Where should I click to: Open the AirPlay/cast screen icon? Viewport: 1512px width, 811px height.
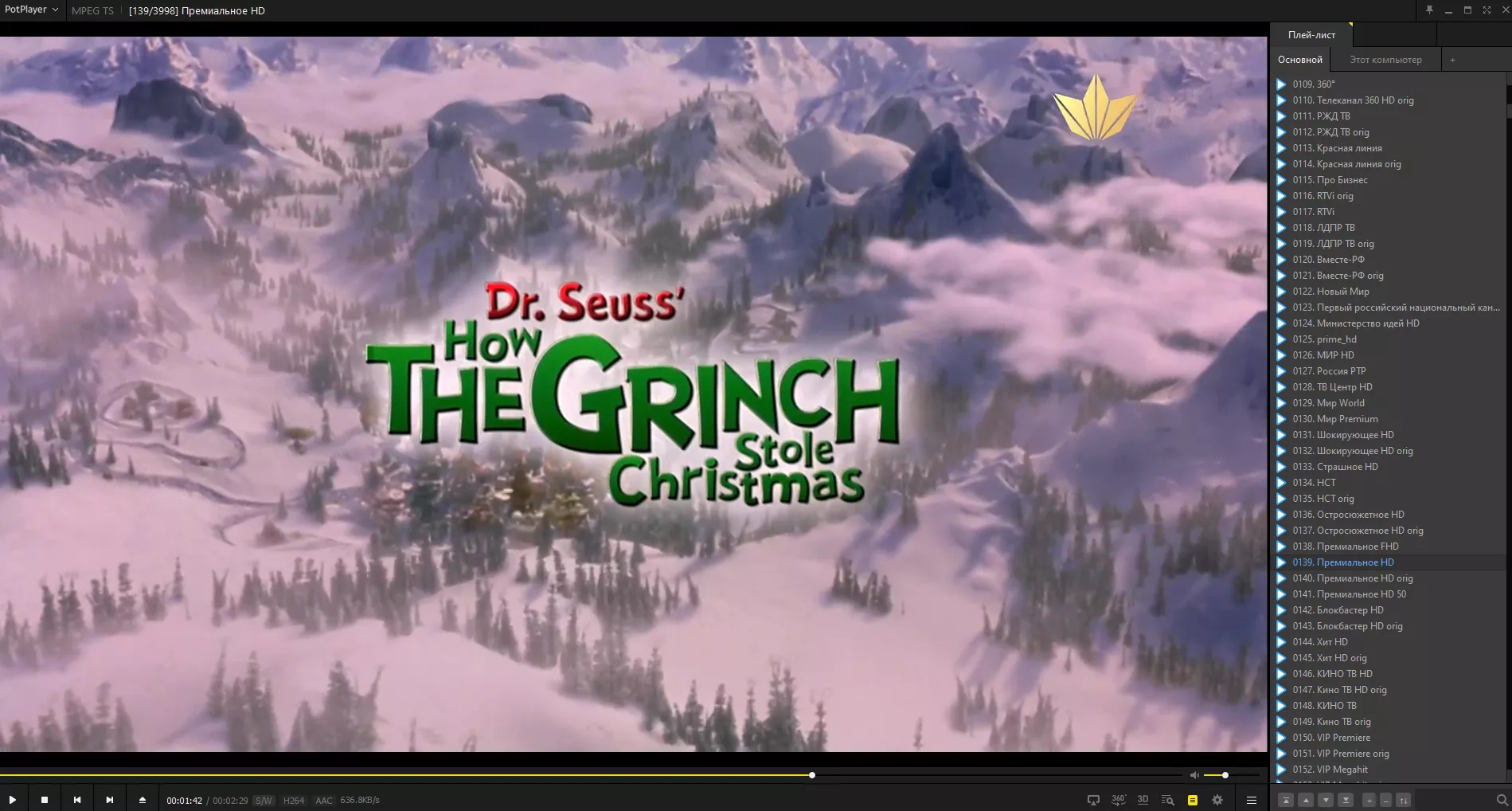tap(1094, 800)
